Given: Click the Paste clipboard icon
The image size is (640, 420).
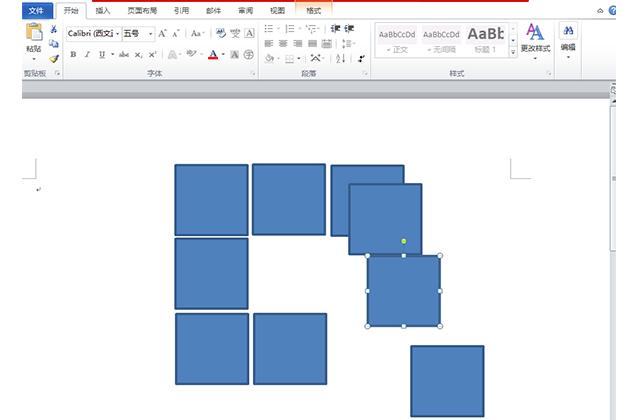Looking at the screenshot, I should (x=34, y=32).
